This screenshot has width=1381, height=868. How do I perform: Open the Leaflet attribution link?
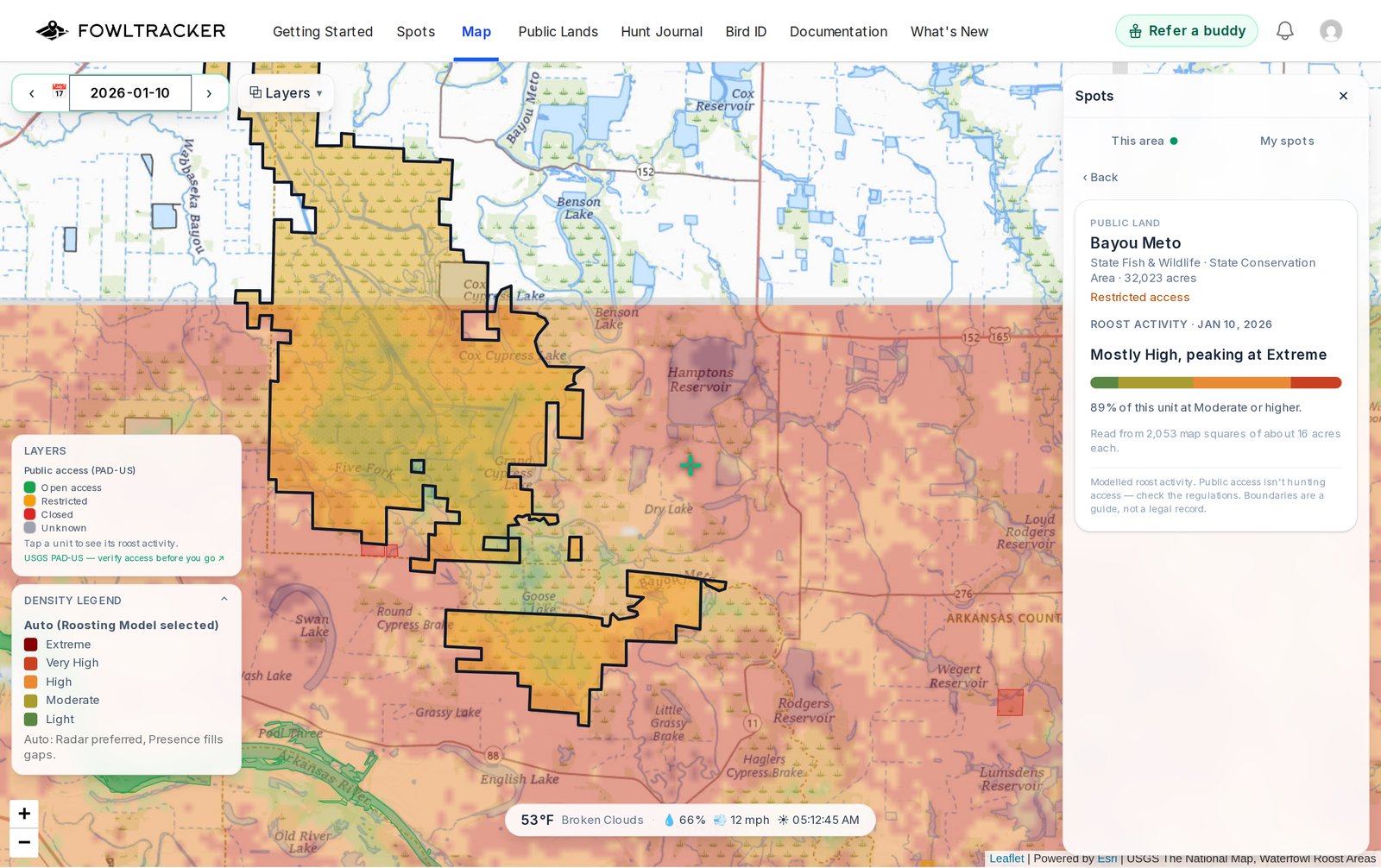pos(1006,859)
